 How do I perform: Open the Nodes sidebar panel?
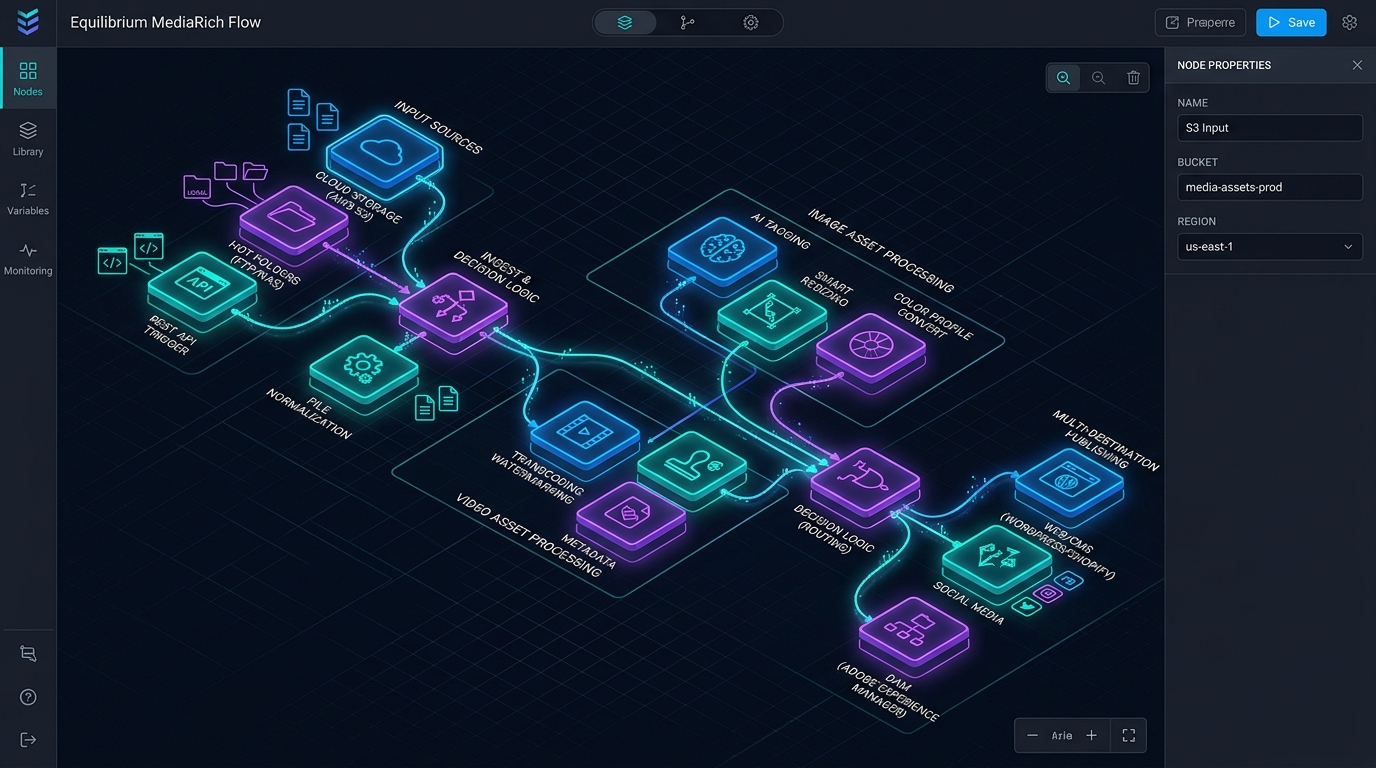(28, 79)
